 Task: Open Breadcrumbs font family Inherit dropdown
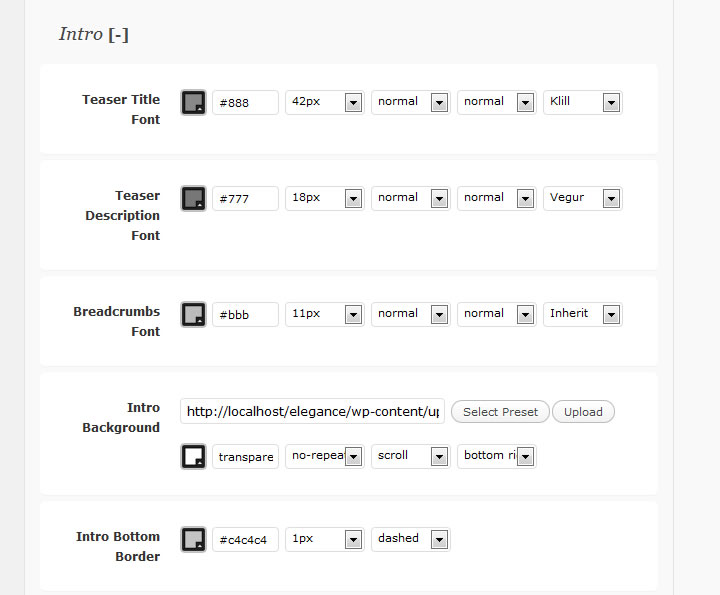click(582, 314)
